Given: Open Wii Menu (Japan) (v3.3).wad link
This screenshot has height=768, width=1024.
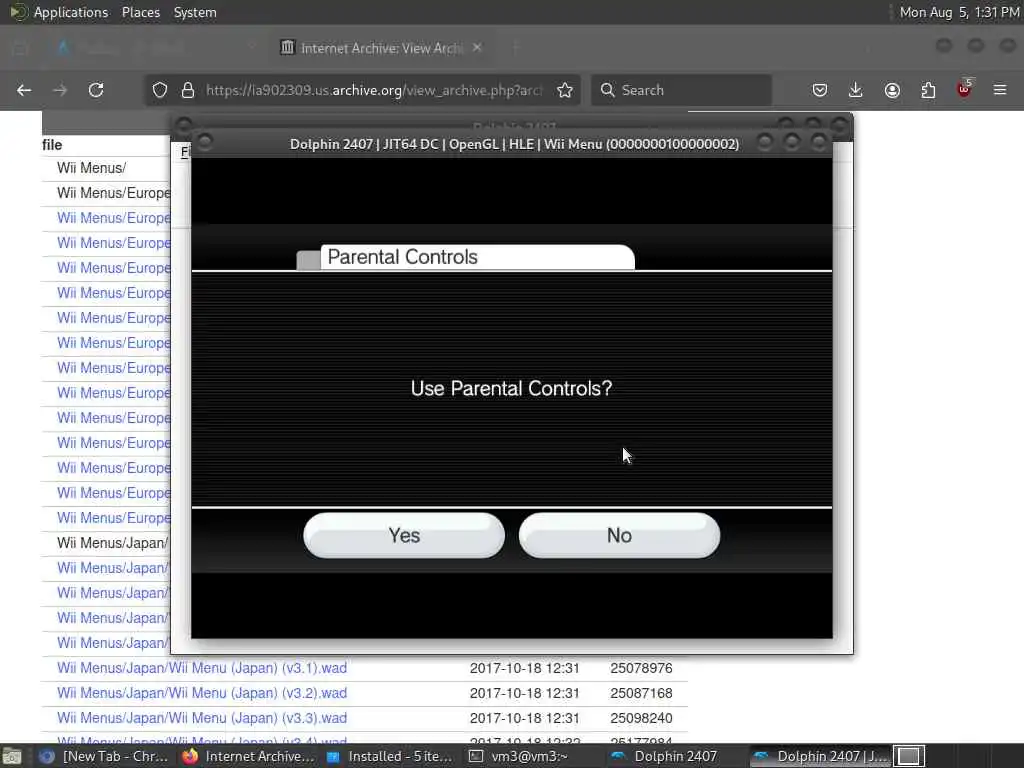Looking at the screenshot, I should coord(202,718).
